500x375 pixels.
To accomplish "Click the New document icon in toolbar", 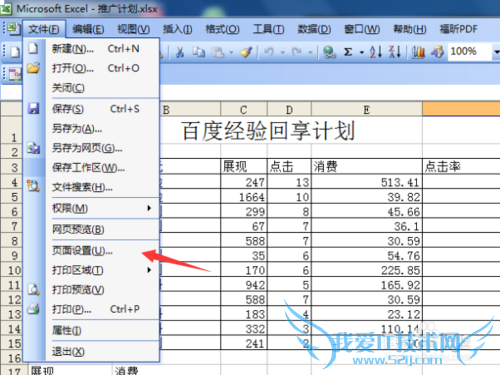I will point(15,52).
